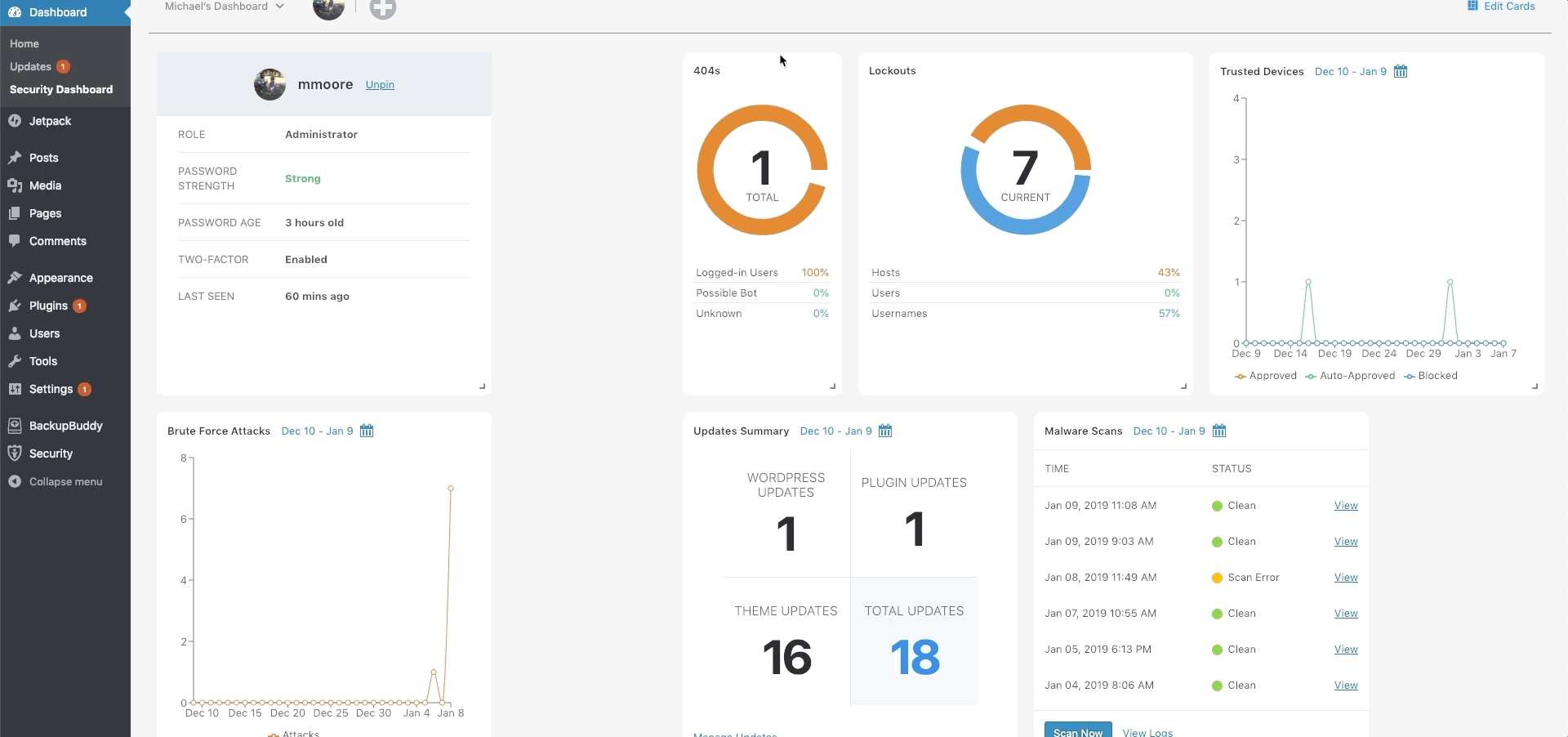The height and width of the screenshot is (737, 1568).
Task: Click the plus icon to add dashboard
Action: coord(382,8)
